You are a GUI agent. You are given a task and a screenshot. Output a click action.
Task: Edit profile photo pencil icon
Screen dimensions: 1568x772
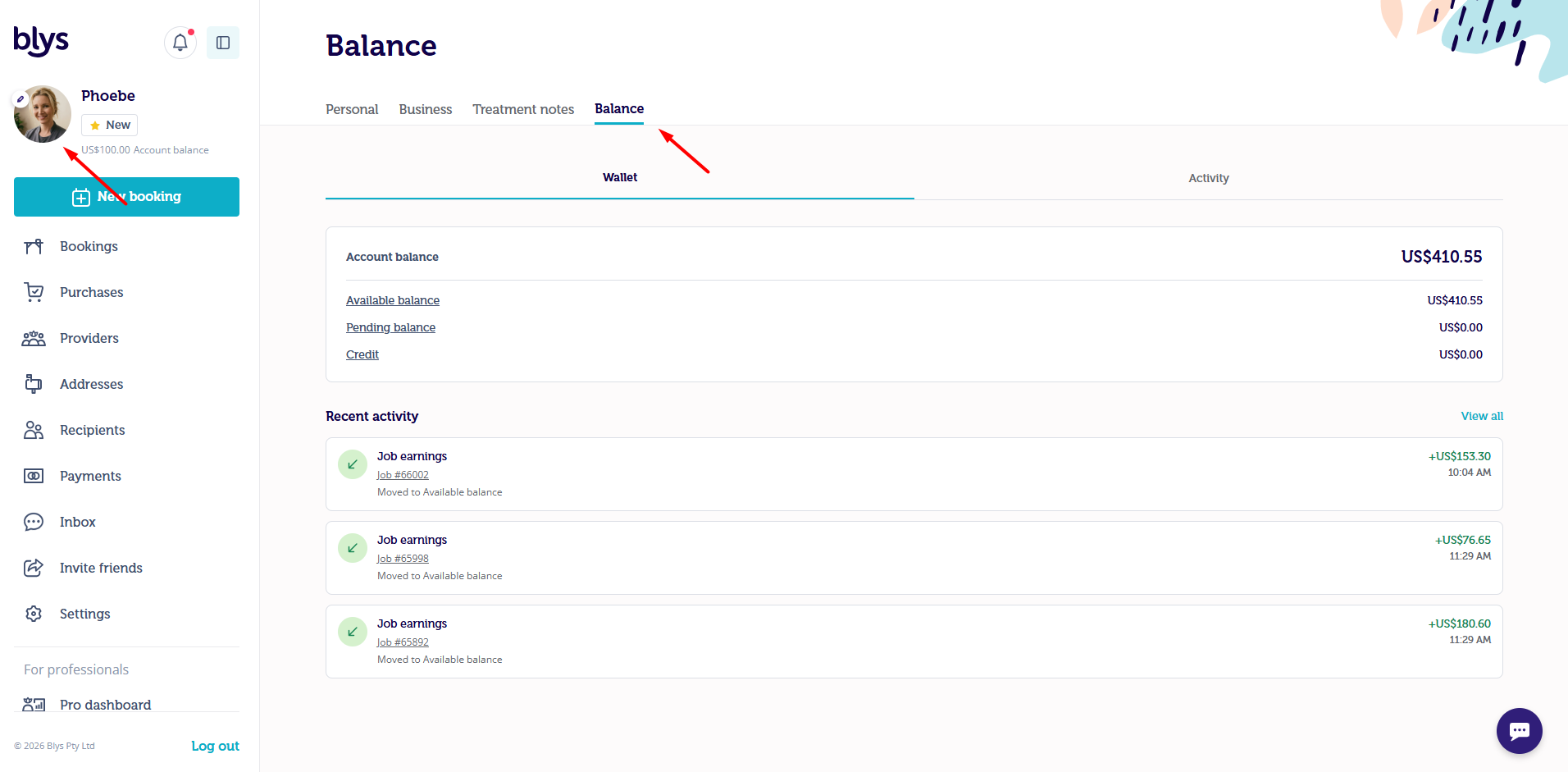[x=21, y=99]
